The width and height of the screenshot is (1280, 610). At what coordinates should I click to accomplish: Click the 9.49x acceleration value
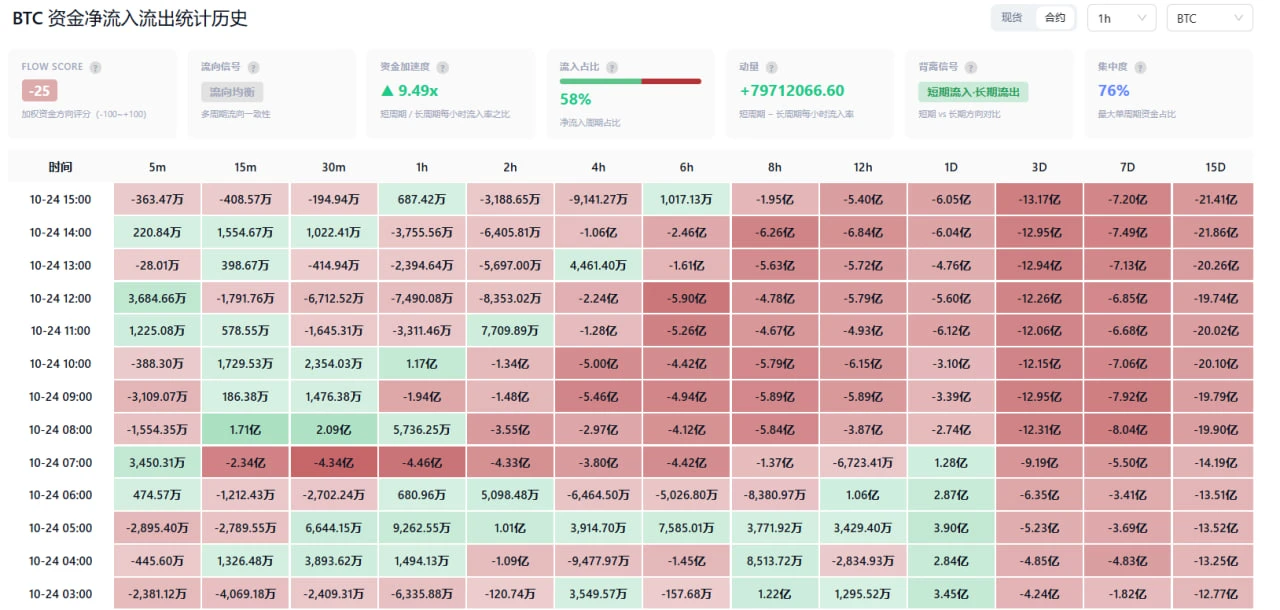(x=412, y=91)
